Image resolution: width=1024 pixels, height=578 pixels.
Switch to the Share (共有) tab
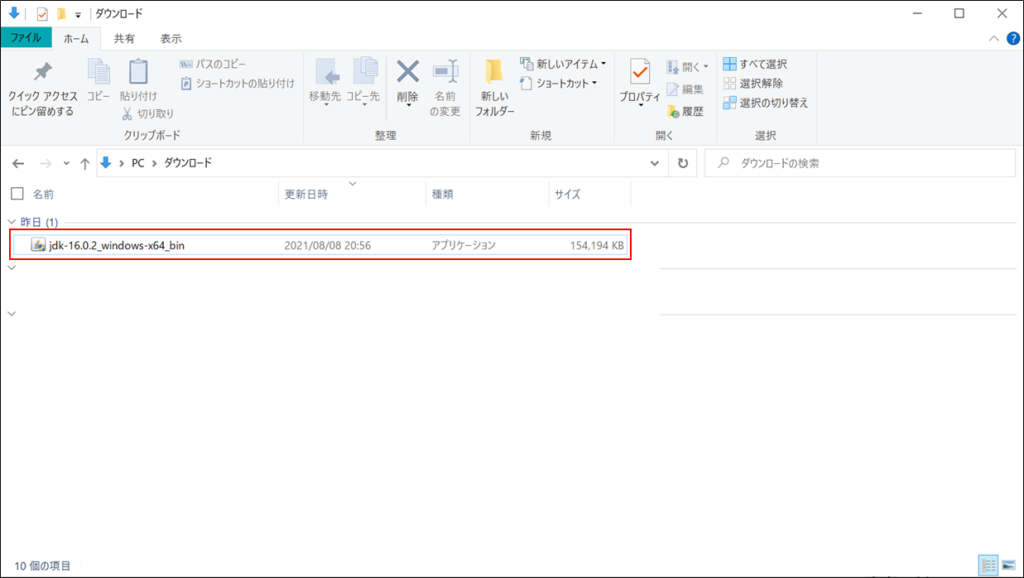click(x=124, y=39)
